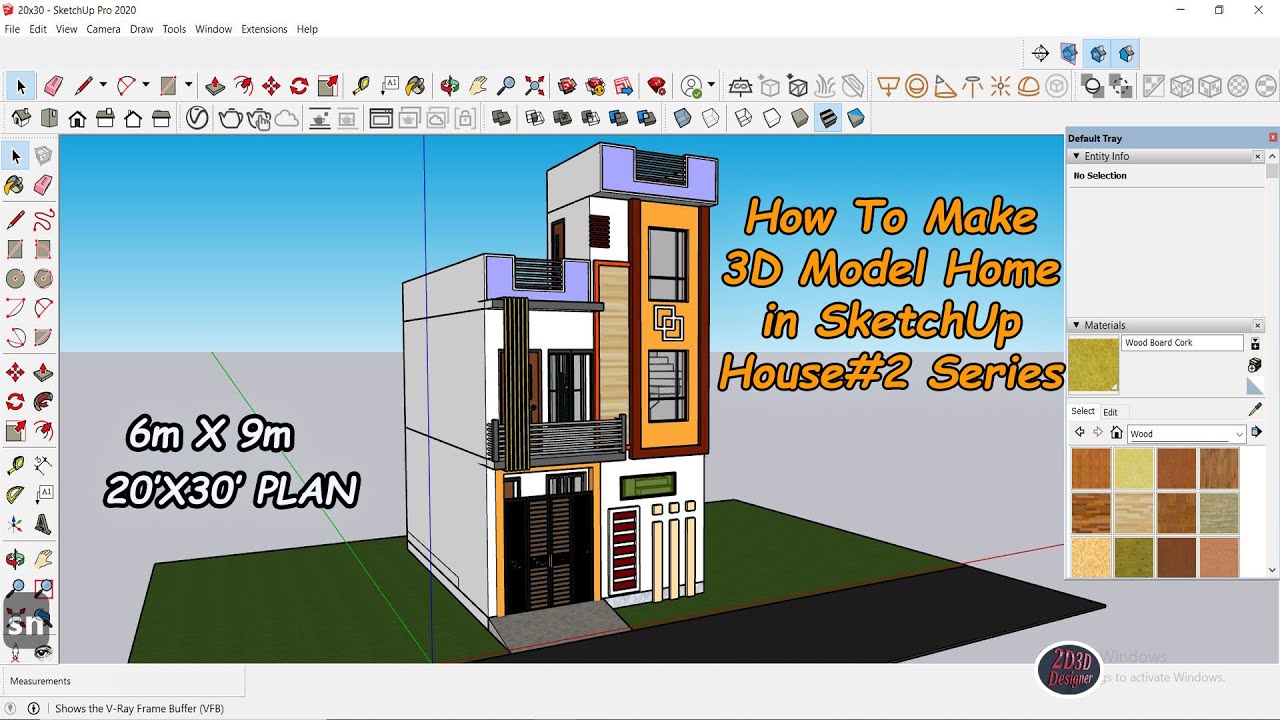The image size is (1280, 720).
Task: Open Rectangle shape dropdown arrow
Action: click(188, 86)
